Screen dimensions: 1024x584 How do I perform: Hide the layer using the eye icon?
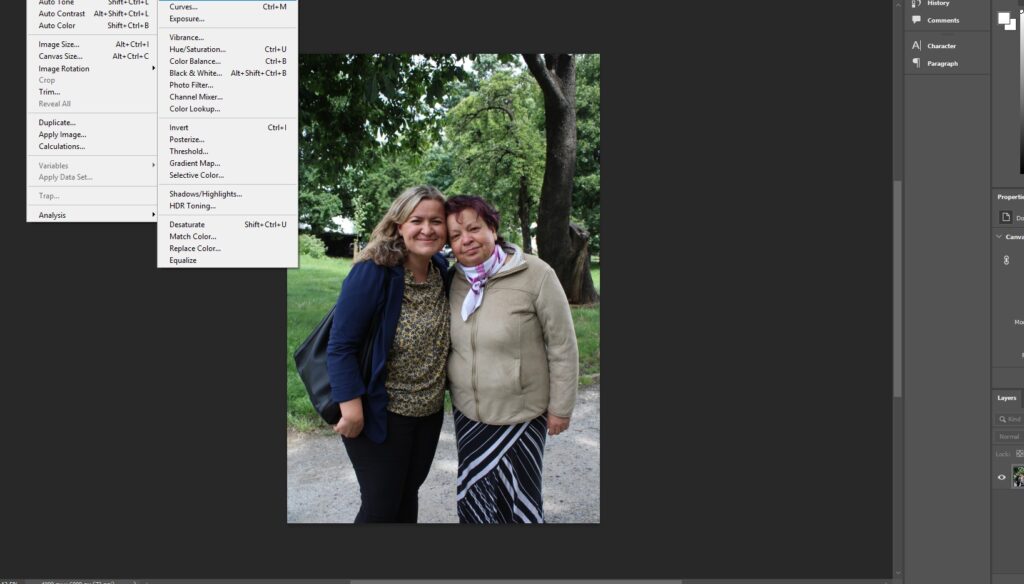1002,478
